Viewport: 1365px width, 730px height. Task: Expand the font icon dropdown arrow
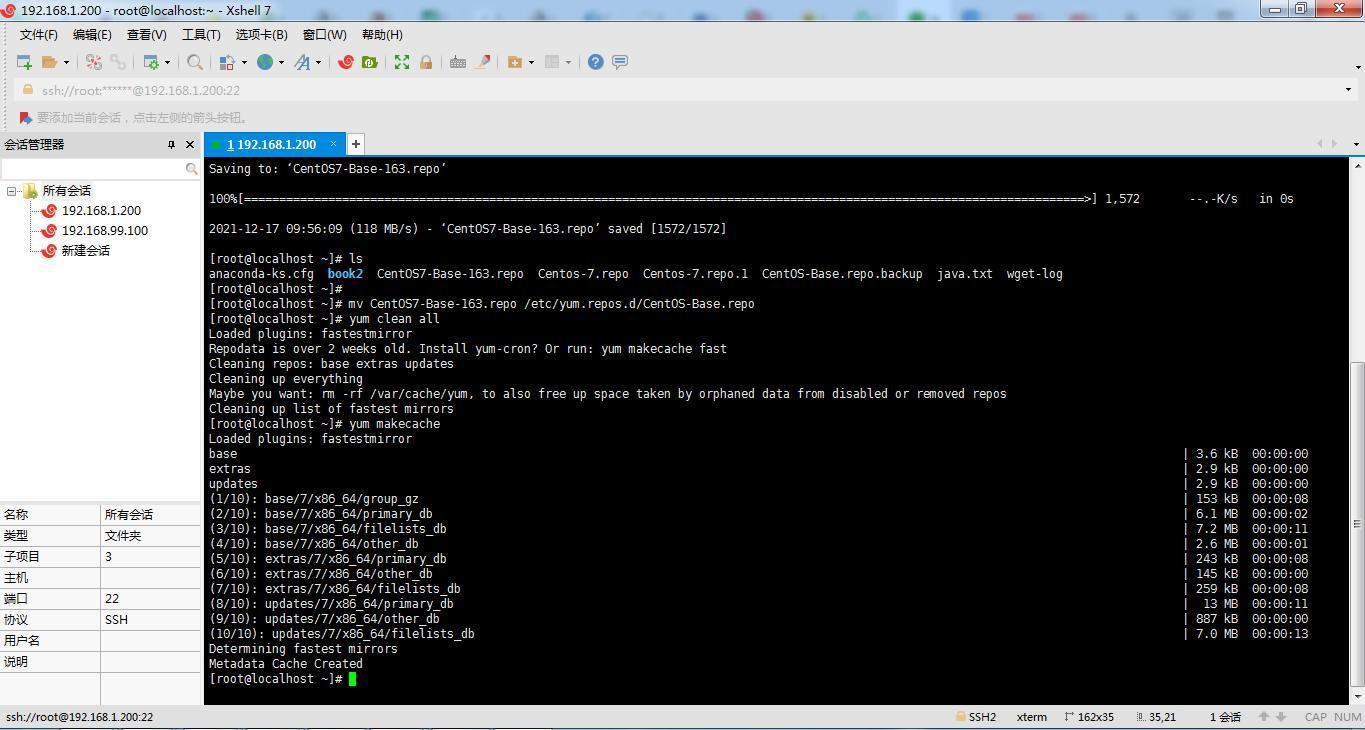(319, 63)
